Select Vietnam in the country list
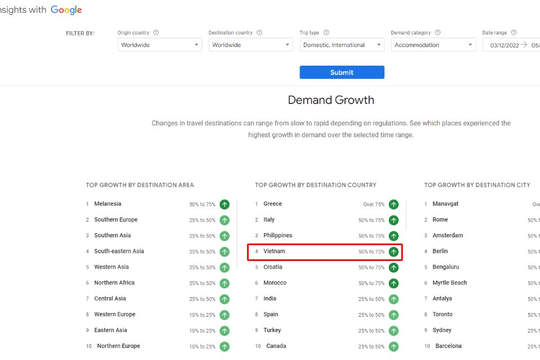The width and height of the screenshot is (540, 360). 274,251
